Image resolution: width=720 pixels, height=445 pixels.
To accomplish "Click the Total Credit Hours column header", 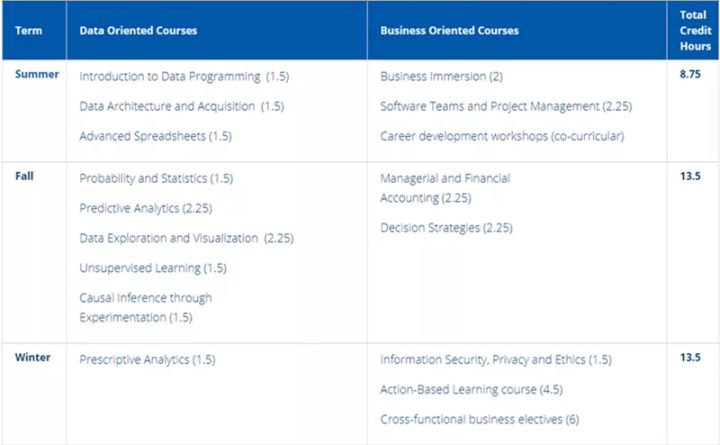I will (x=692, y=30).
